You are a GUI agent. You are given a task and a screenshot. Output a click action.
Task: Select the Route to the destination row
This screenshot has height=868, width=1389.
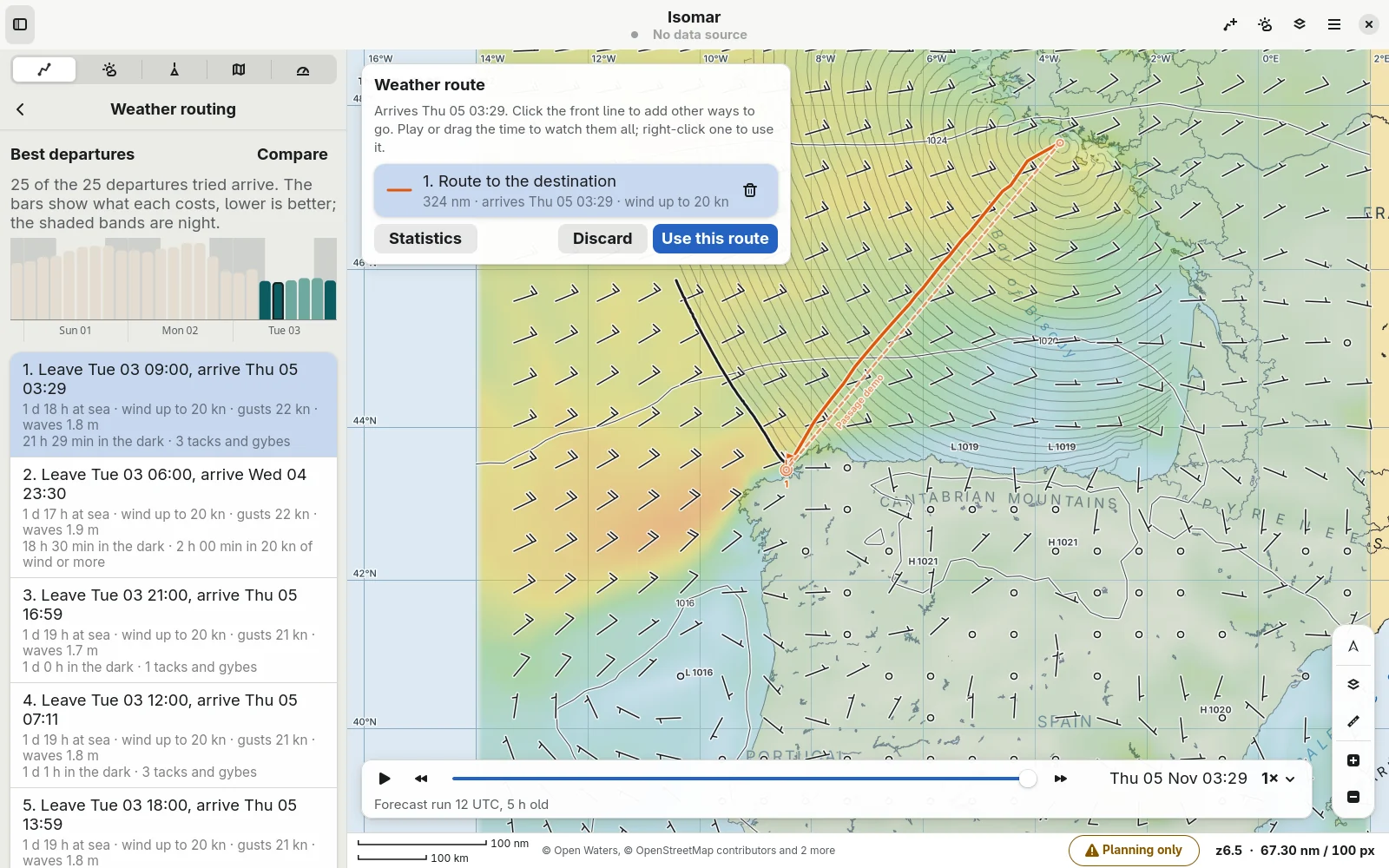click(576, 191)
